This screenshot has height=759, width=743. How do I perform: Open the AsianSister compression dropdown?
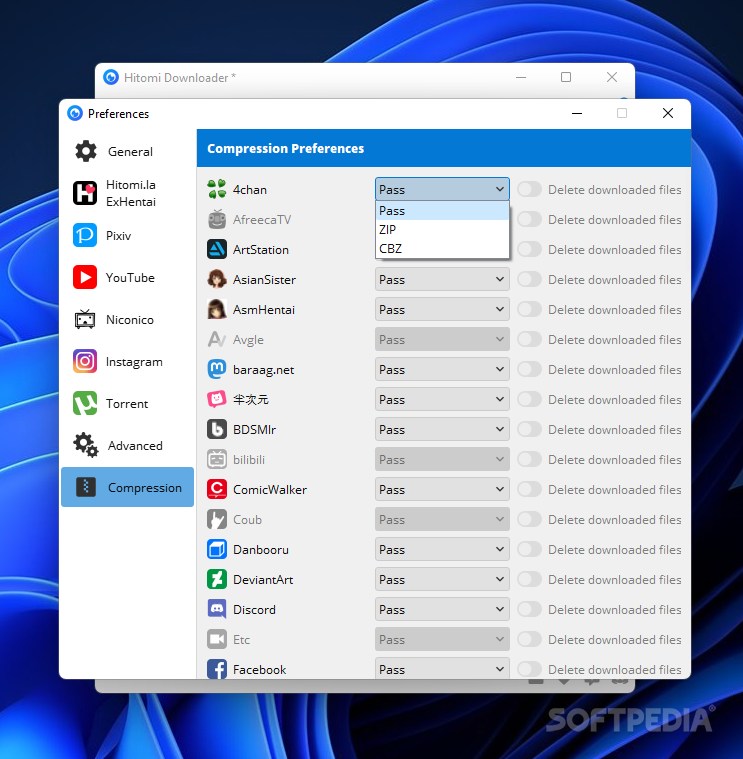442,279
